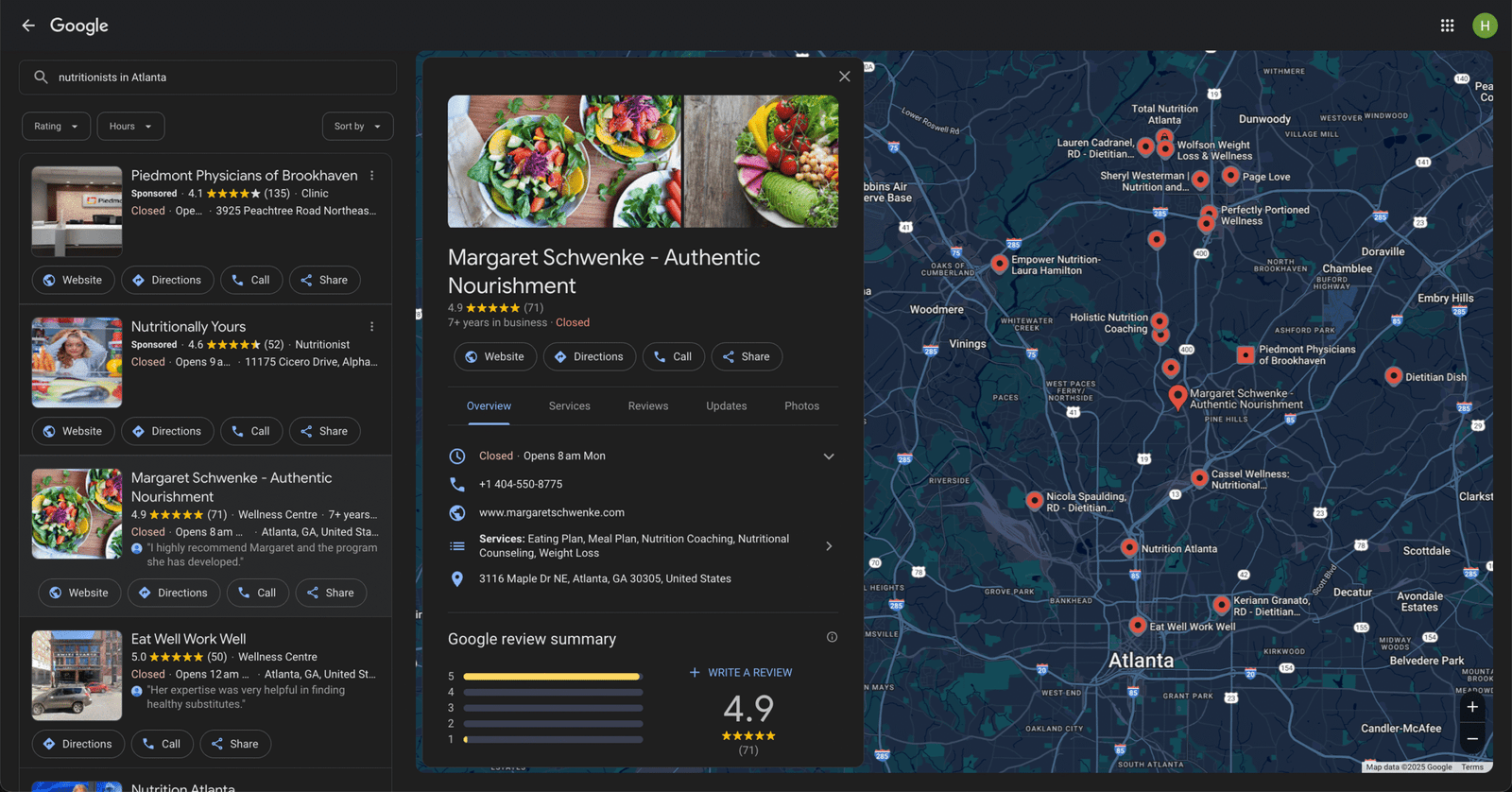1512x792 pixels.
Task: Open Website for Piedmont Physicians of Brookhaven listing
Action: pyautogui.click(x=73, y=280)
